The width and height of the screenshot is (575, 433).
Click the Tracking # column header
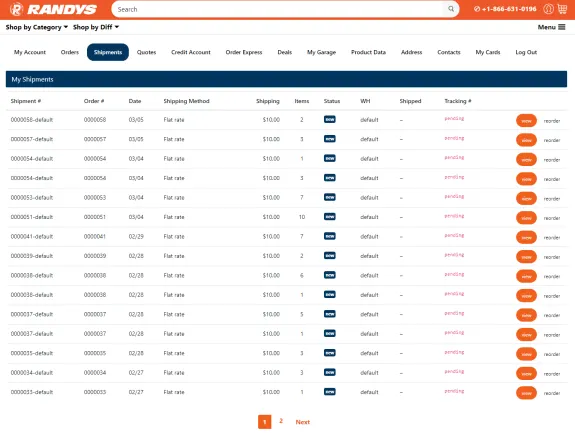point(458,101)
